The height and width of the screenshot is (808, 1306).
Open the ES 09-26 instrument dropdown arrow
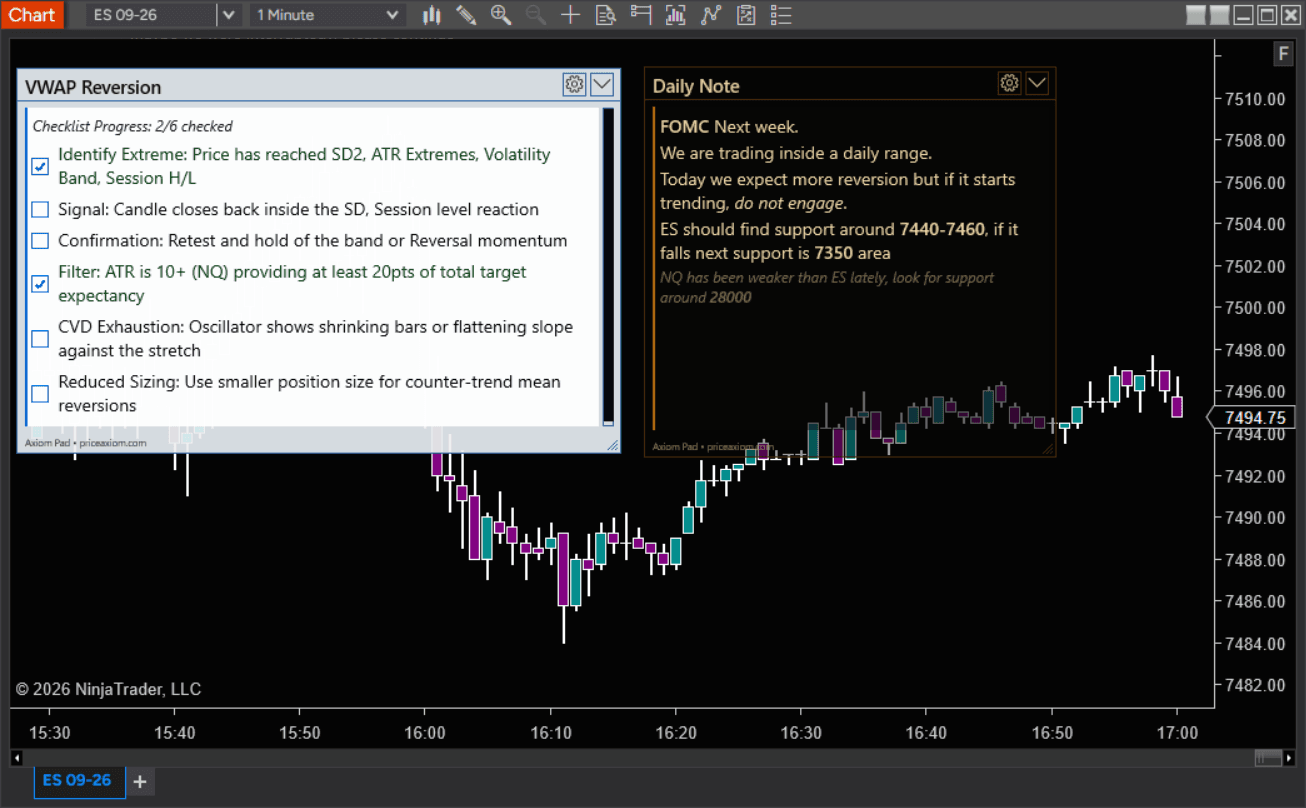tap(229, 15)
